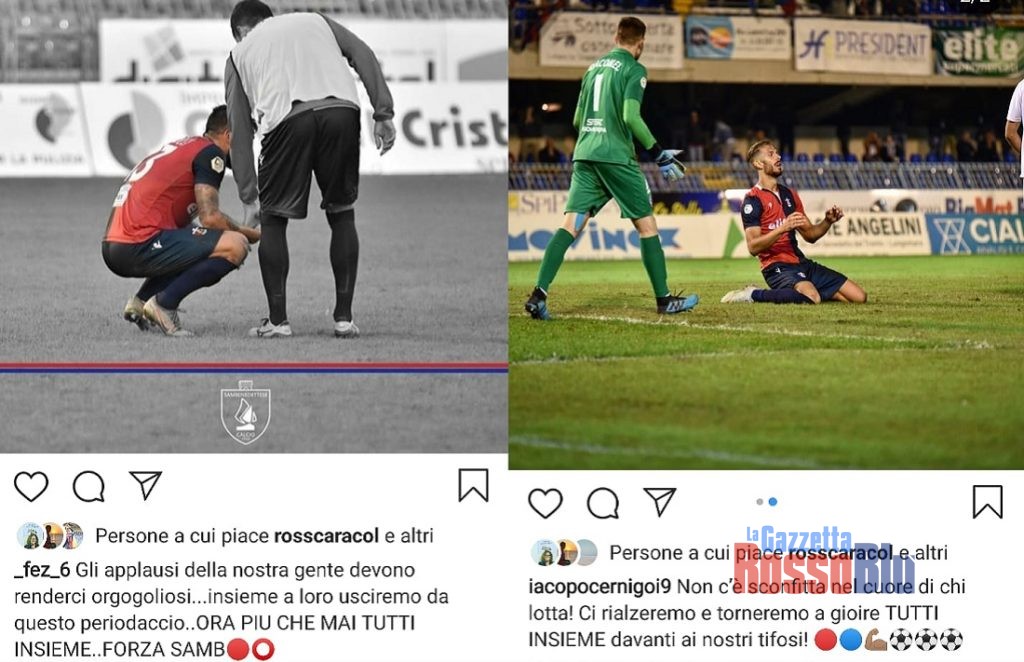Like the iacopocernigoi9 post with heart icon
The height and width of the screenshot is (662, 1024).
[x=545, y=503]
